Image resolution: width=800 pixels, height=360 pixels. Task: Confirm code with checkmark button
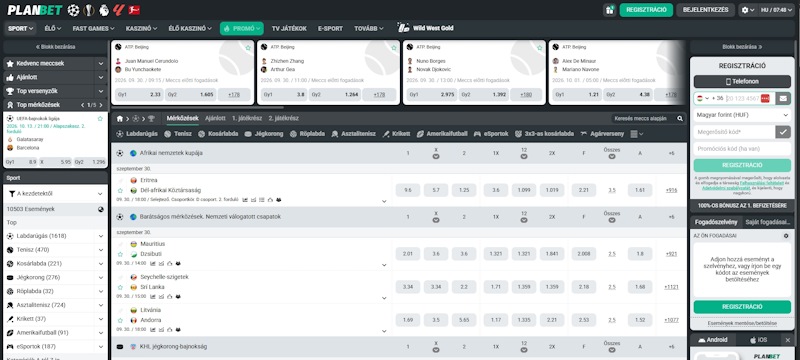783,132
